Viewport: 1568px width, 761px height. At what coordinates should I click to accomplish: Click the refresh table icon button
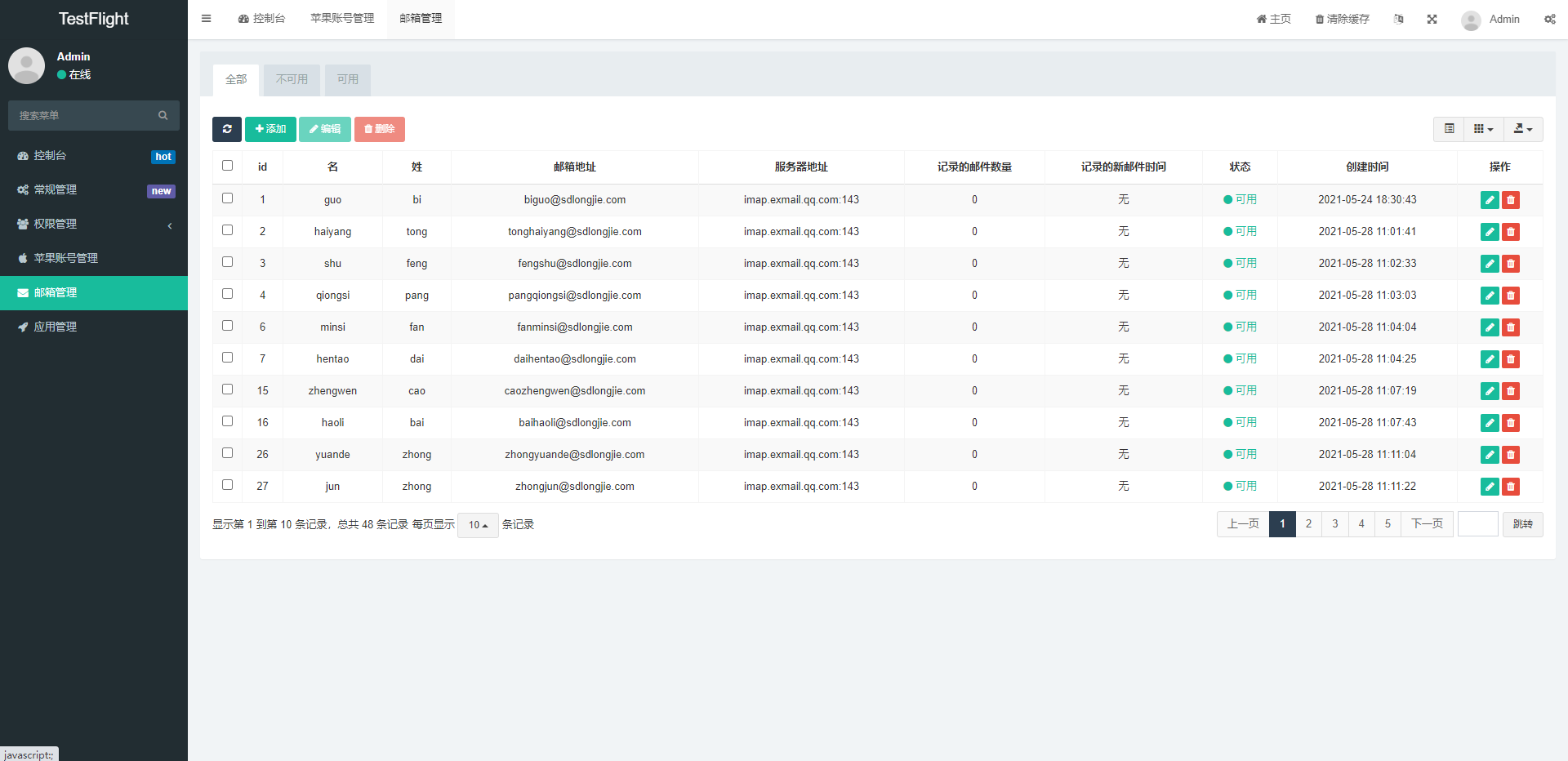pos(227,129)
